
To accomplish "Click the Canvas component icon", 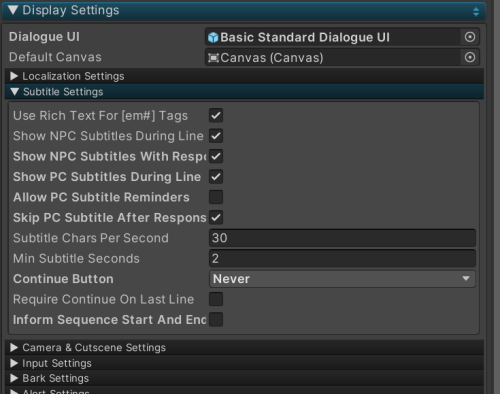I will 213,58.
